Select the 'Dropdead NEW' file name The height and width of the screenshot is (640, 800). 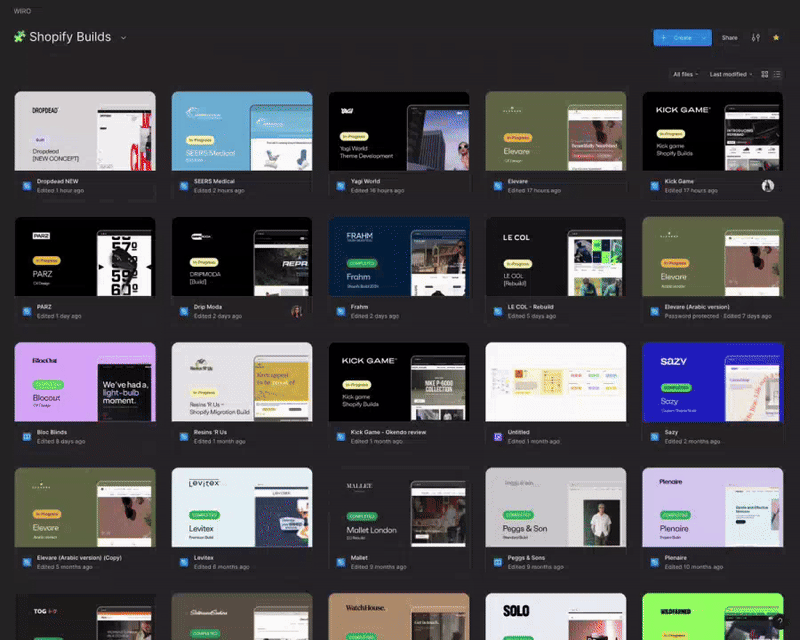tap(58, 181)
